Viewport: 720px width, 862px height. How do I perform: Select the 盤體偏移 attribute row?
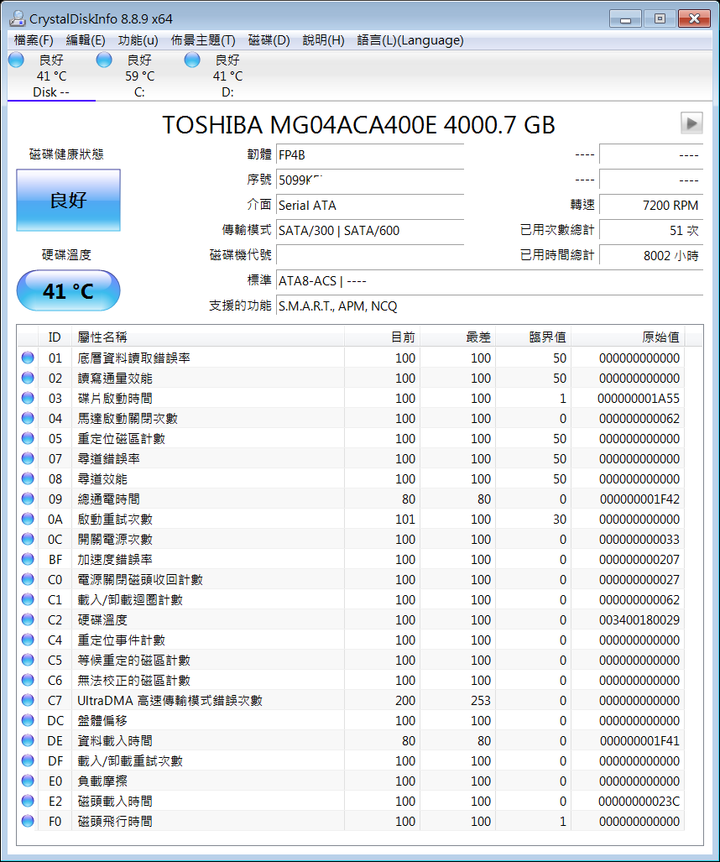click(x=351, y=721)
